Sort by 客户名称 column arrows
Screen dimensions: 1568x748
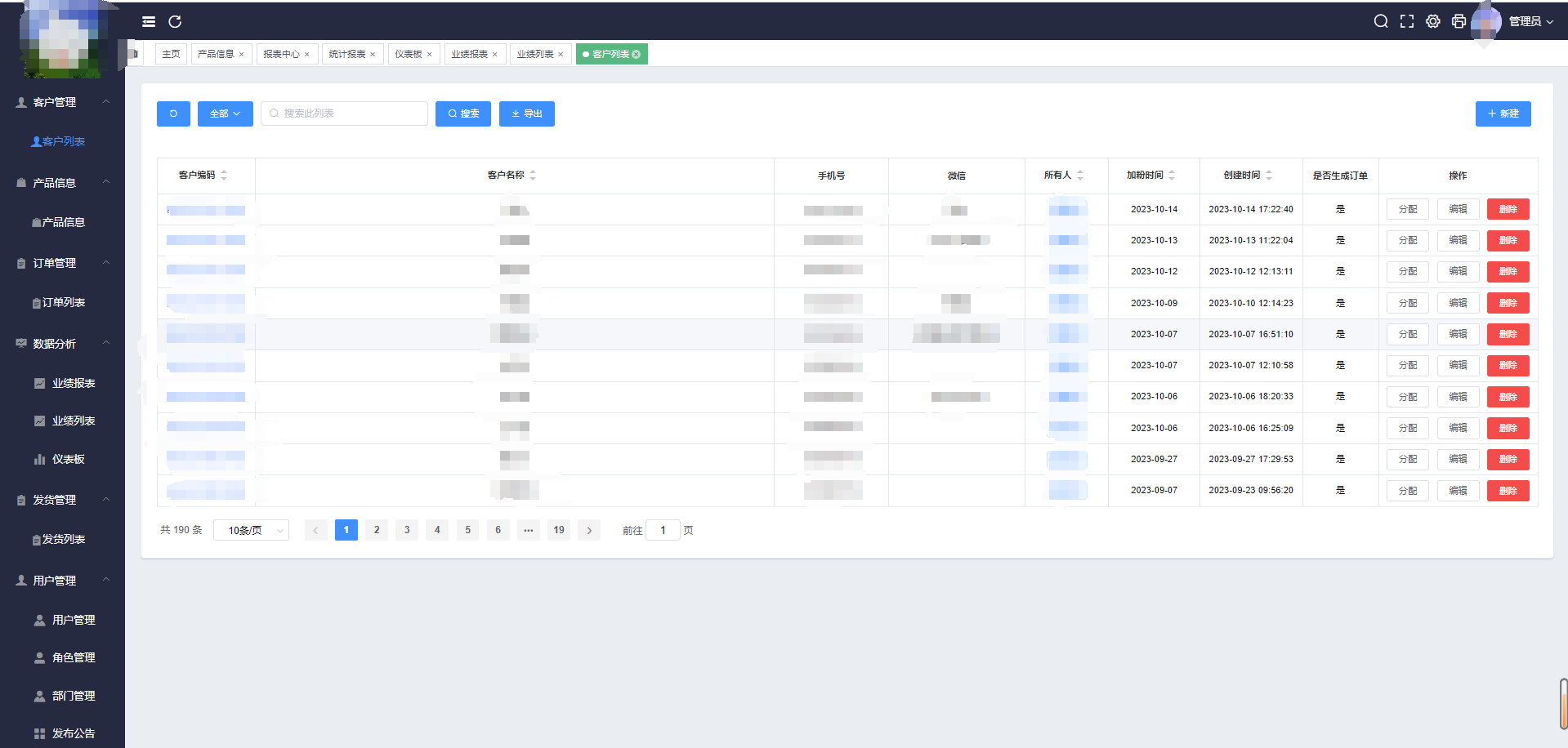[533, 175]
